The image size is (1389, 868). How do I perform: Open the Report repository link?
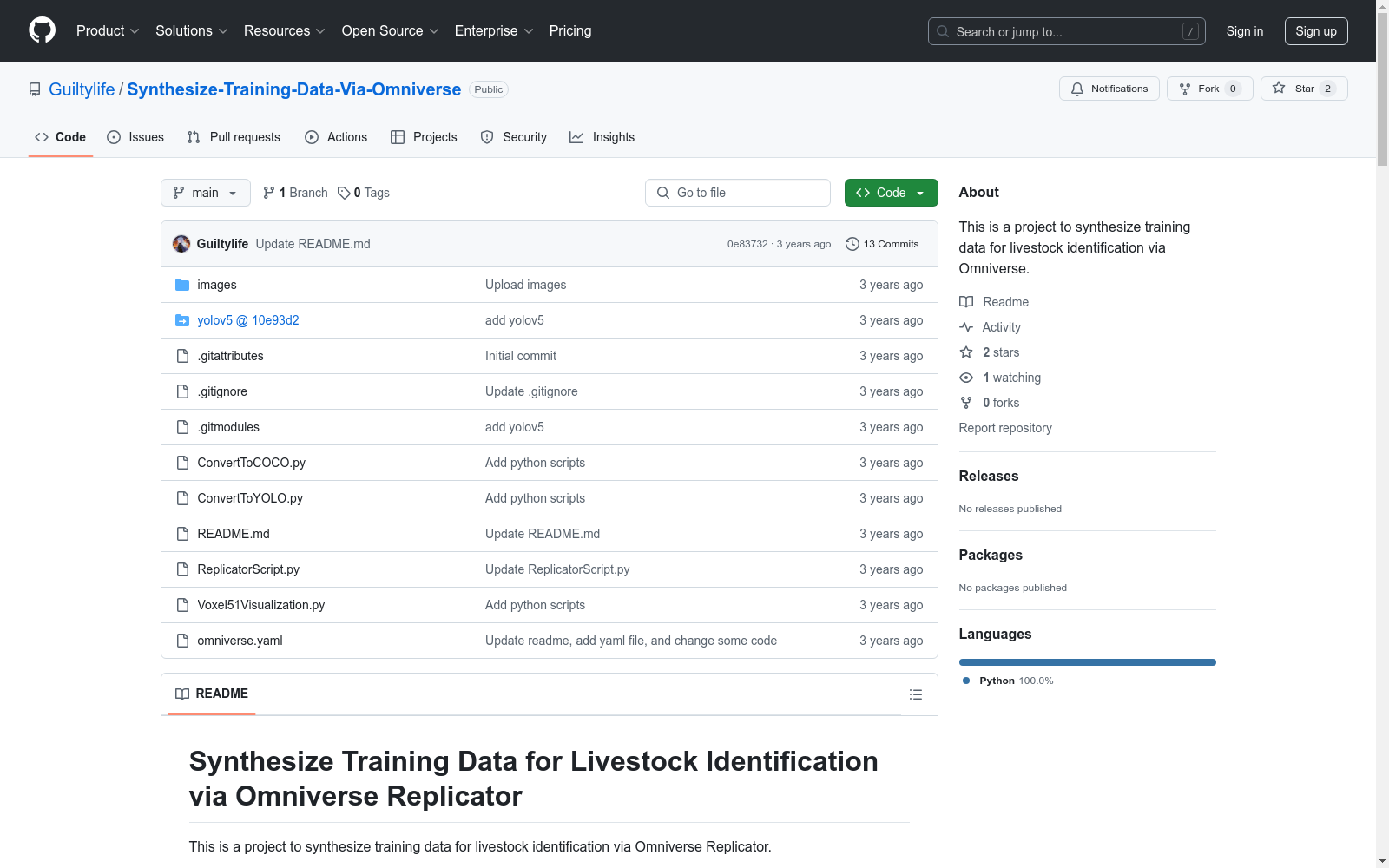pos(1005,428)
